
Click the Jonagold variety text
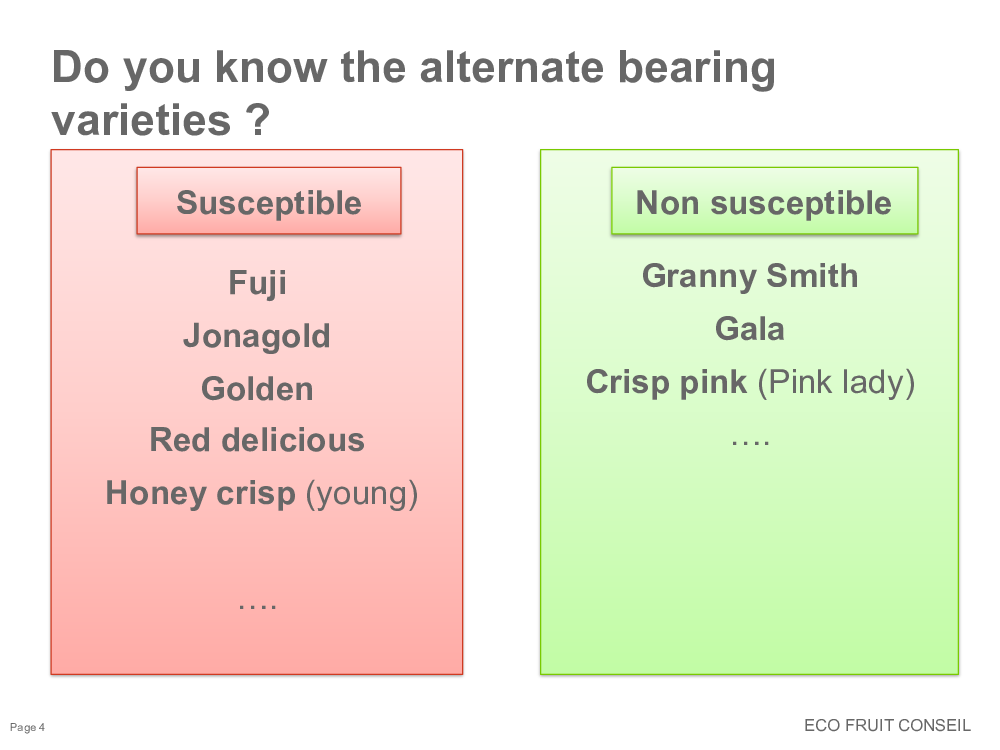click(x=257, y=336)
